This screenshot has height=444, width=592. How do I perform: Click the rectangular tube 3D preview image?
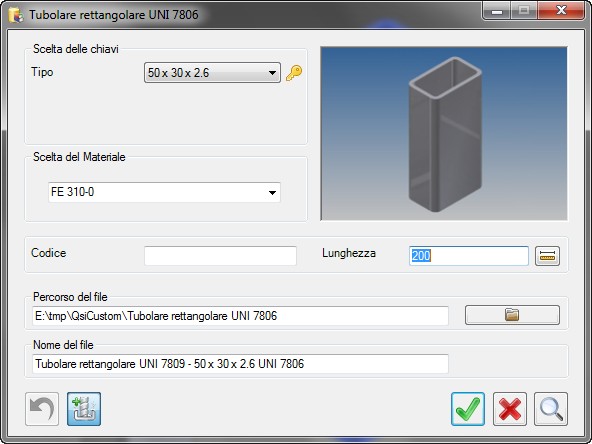pos(444,133)
